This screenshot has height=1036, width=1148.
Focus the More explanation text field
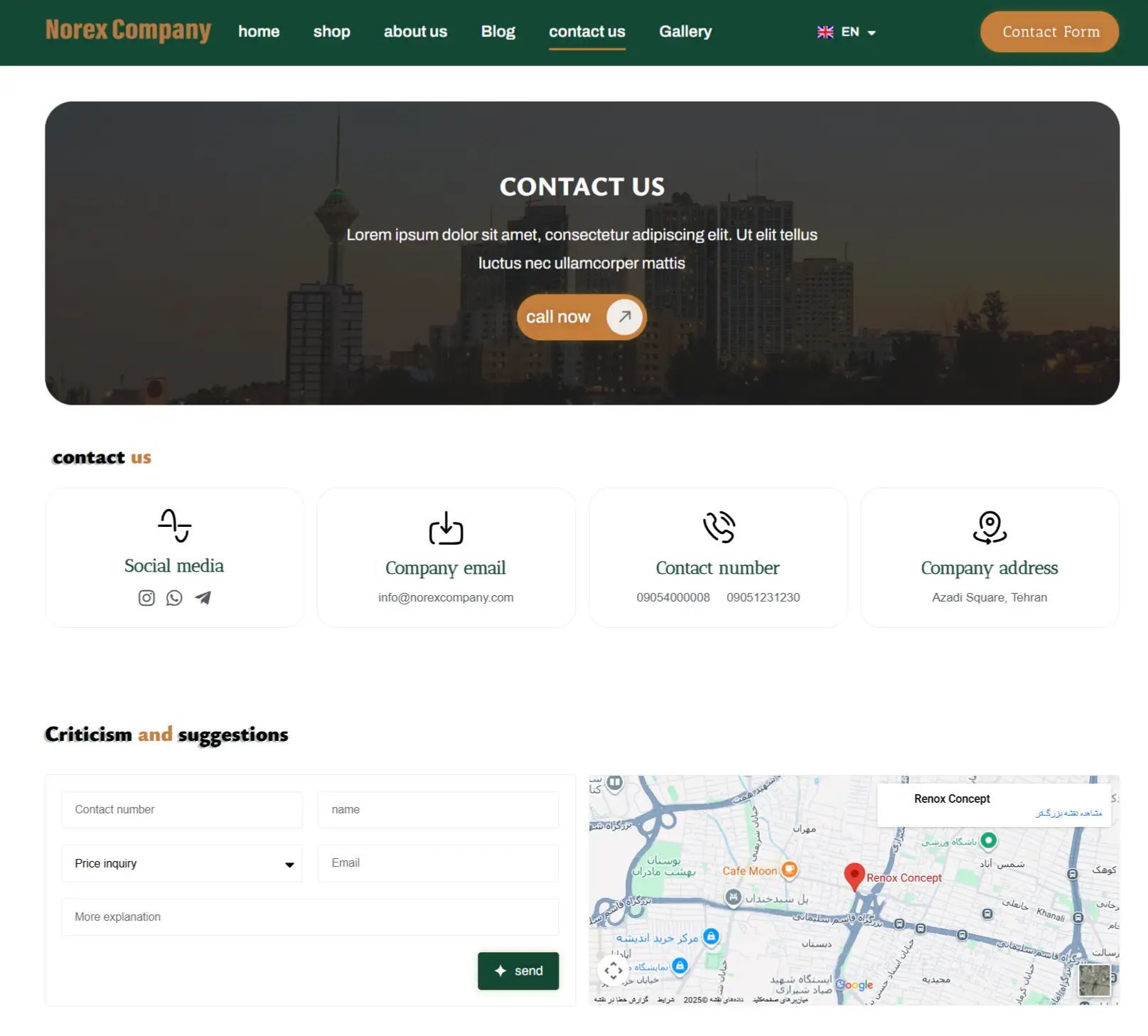pos(310,917)
